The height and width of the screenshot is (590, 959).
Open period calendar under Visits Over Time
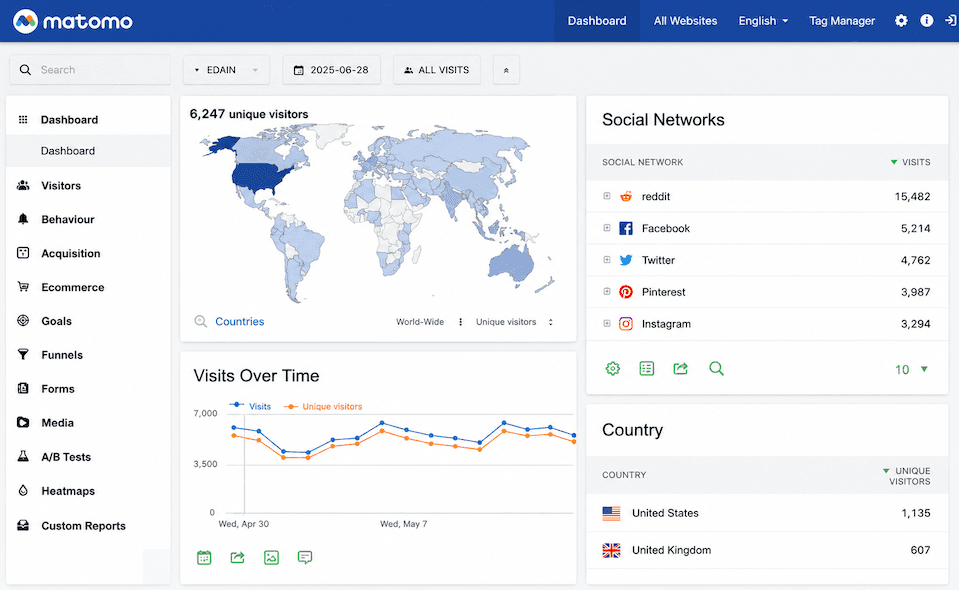(204, 558)
